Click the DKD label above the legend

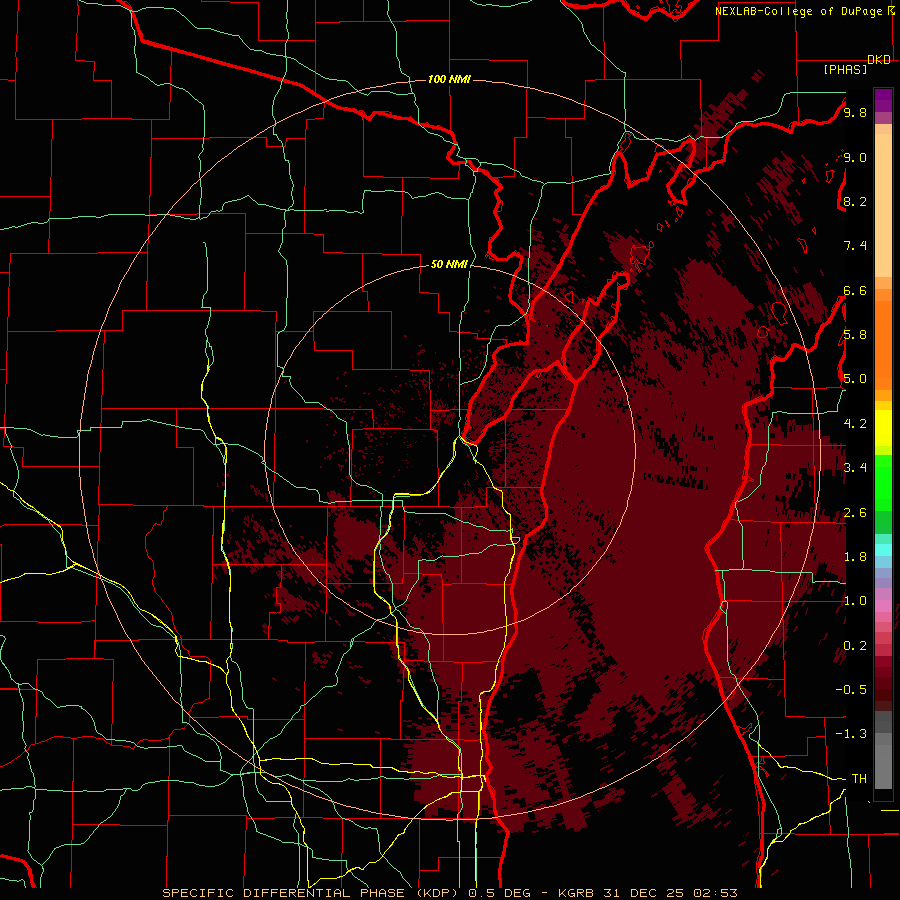879,60
